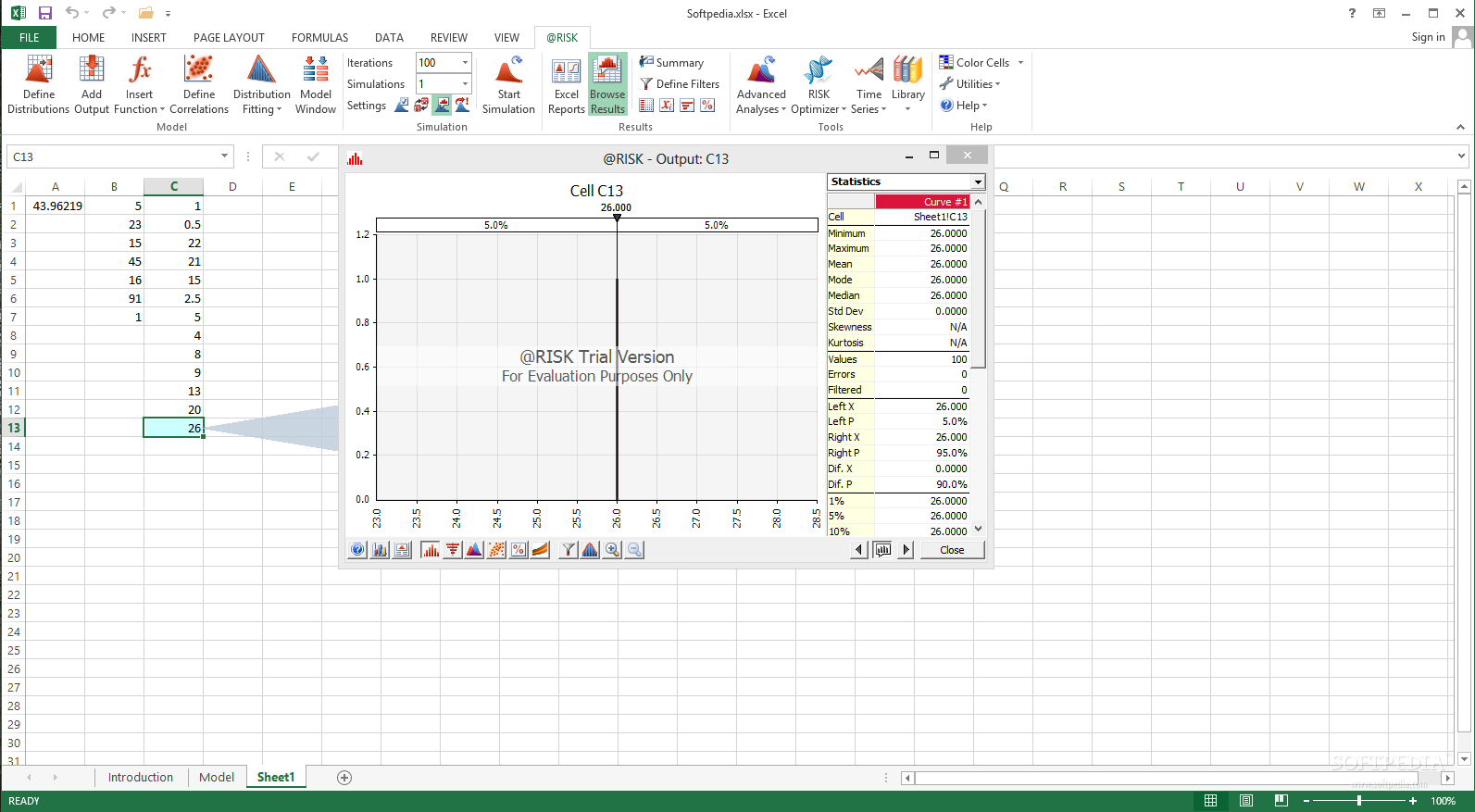Open the @RISK Help menu

click(965, 105)
